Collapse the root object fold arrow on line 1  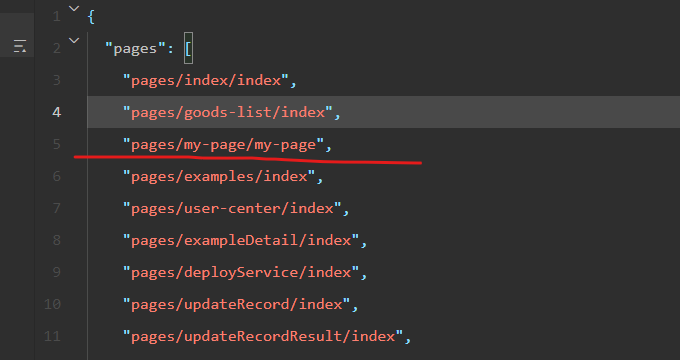74,8
